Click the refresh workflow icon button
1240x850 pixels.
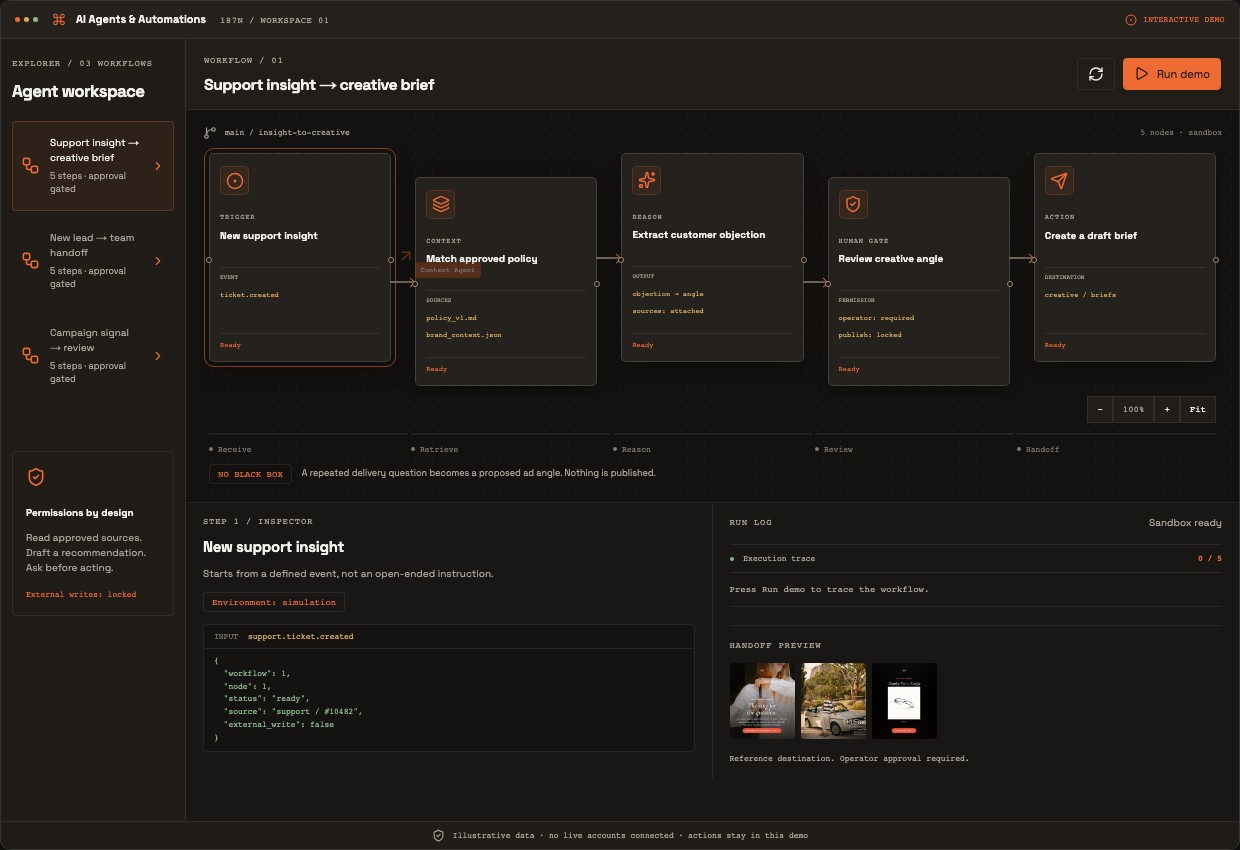point(1096,74)
